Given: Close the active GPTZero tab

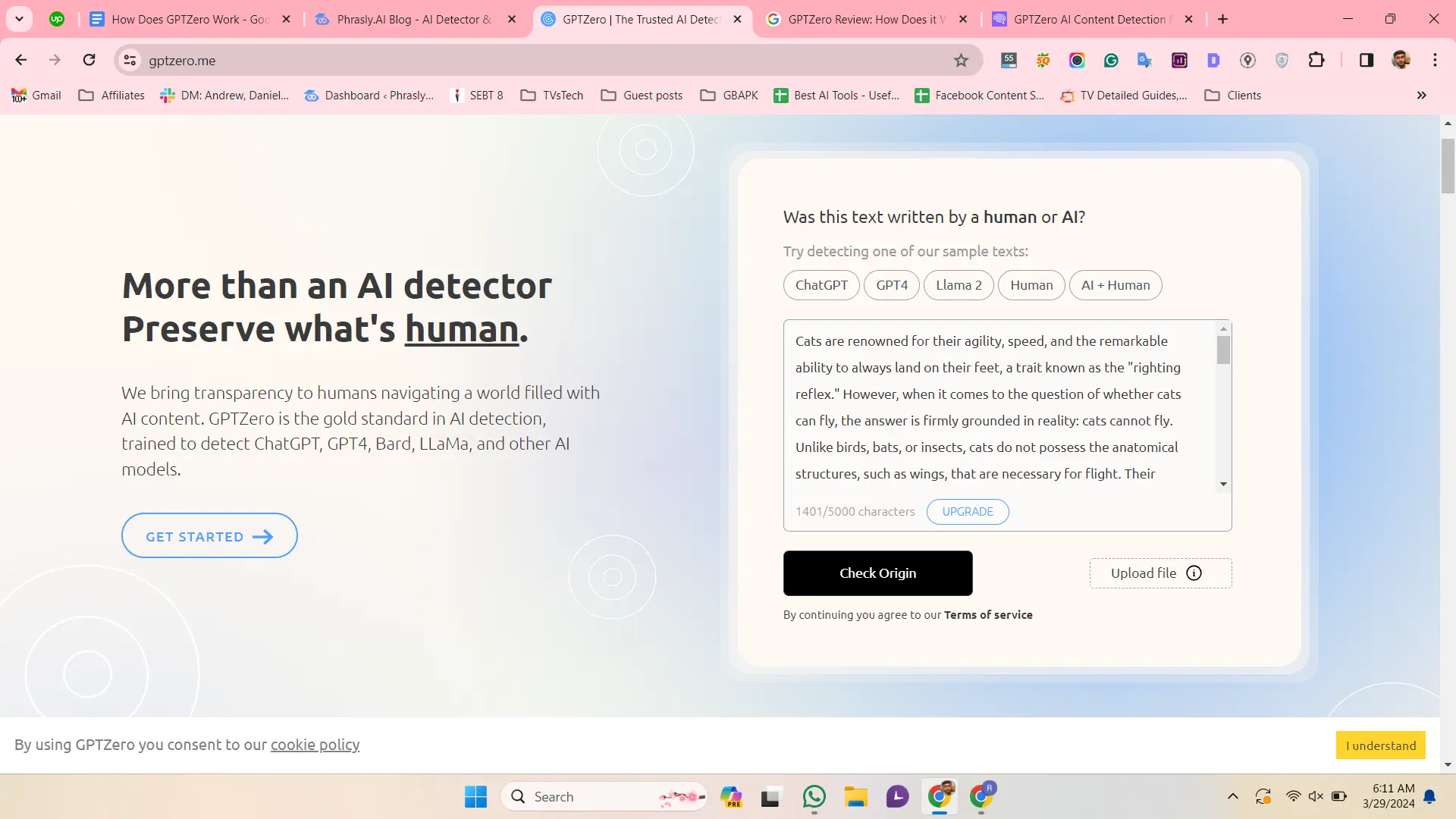Looking at the screenshot, I should click(x=738, y=20).
